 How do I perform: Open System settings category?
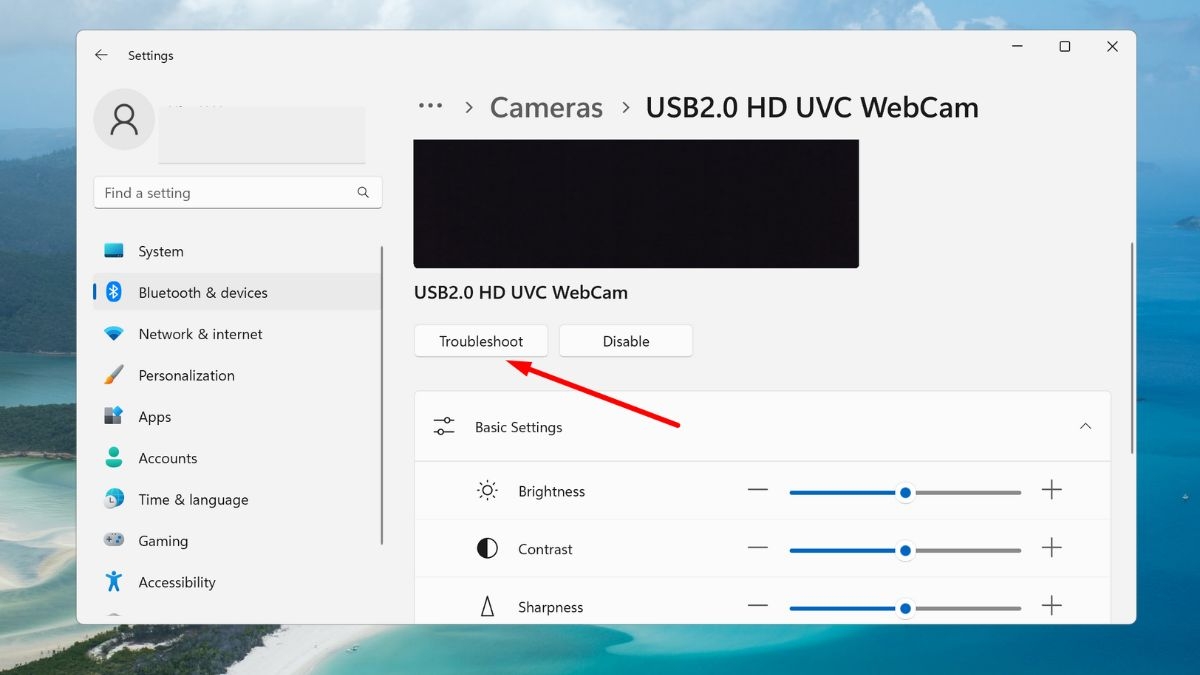(x=237, y=251)
